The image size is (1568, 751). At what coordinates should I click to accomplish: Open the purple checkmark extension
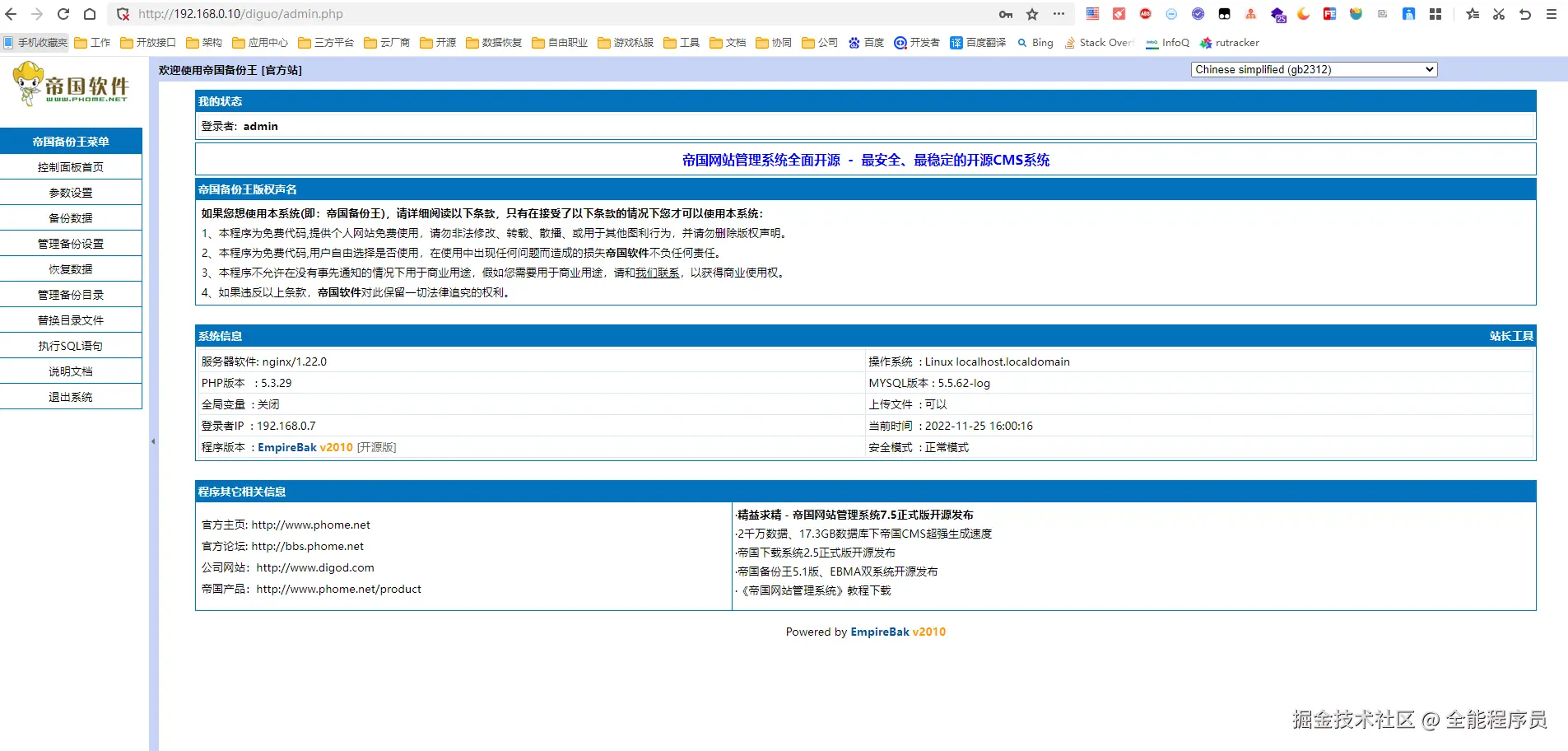point(1198,14)
